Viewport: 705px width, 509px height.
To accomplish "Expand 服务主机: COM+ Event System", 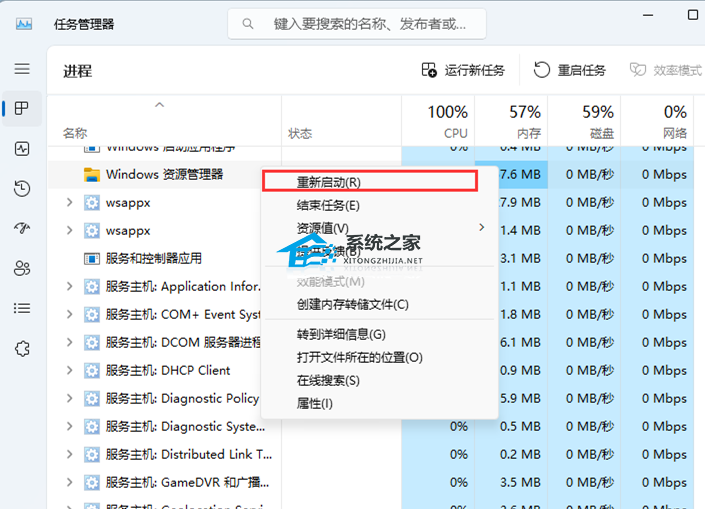I will (69, 314).
